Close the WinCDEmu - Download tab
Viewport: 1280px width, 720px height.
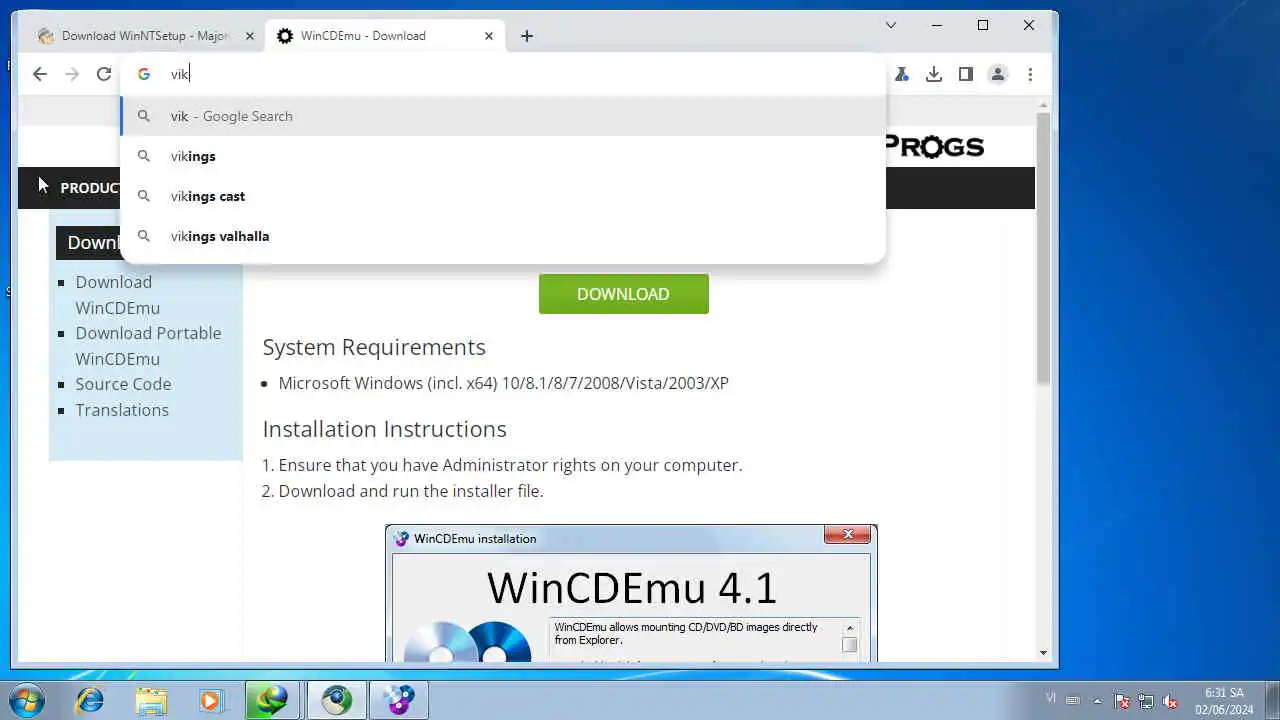click(x=489, y=36)
